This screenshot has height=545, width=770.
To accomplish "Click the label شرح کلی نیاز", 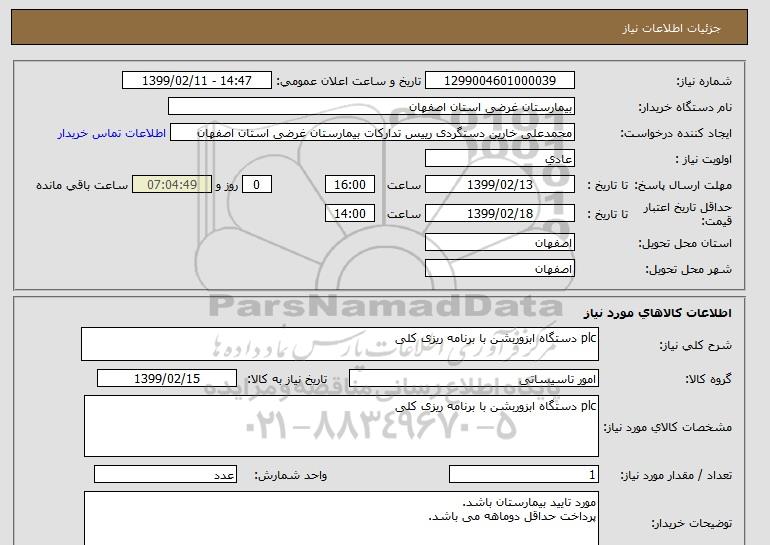I will 695,345.
